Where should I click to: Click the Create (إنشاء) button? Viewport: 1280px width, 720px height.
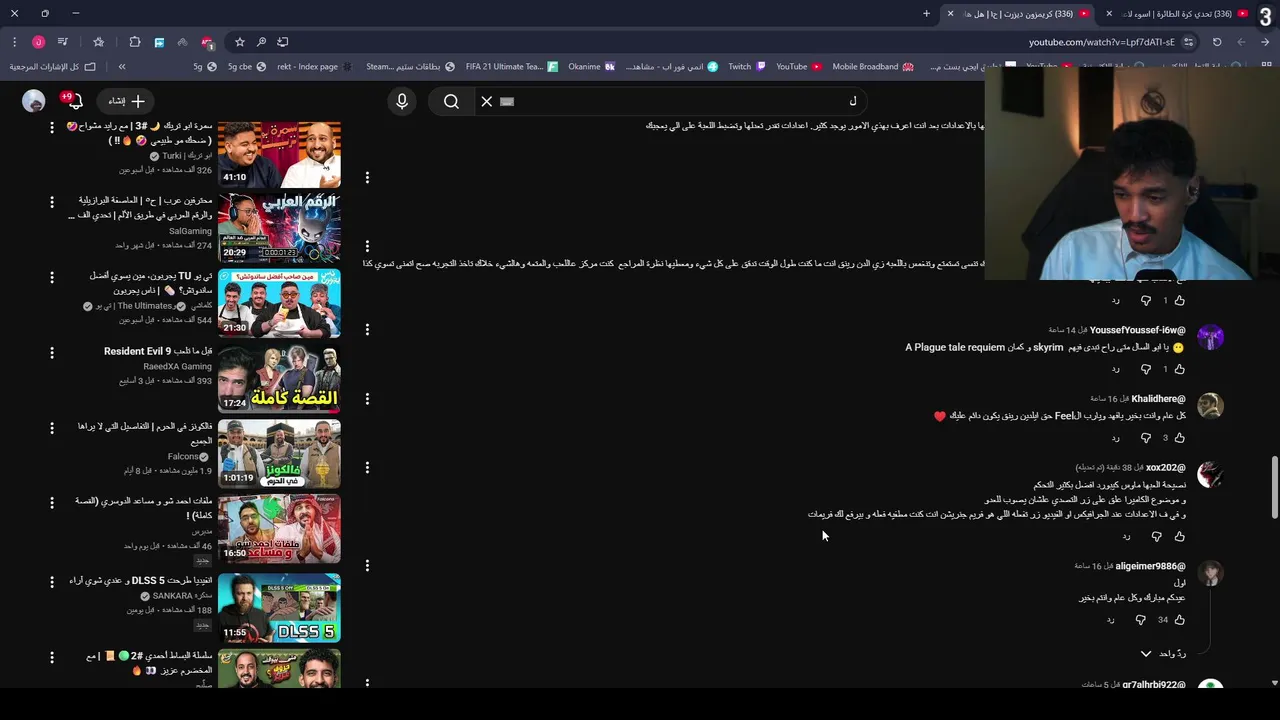coord(126,101)
